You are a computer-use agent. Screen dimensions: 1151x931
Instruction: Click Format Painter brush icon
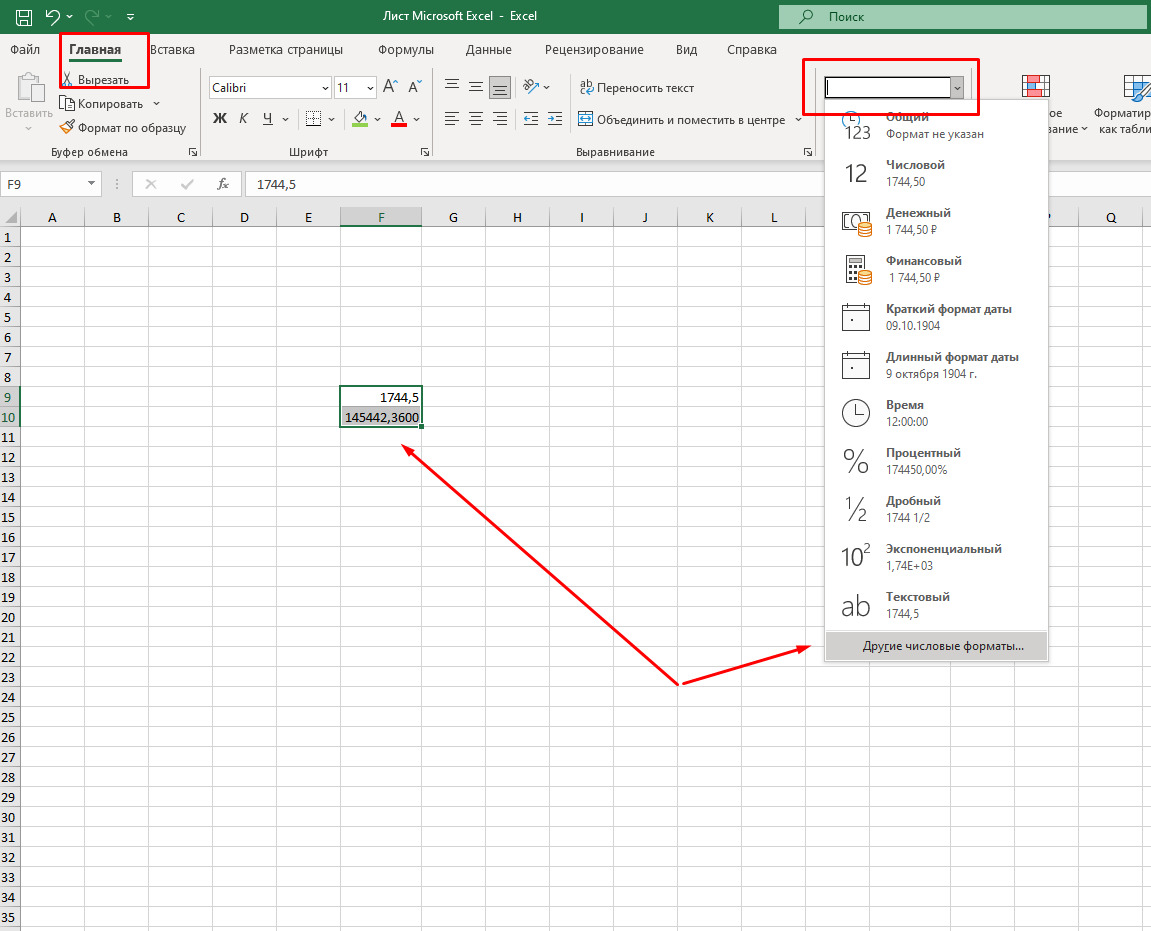[68, 128]
